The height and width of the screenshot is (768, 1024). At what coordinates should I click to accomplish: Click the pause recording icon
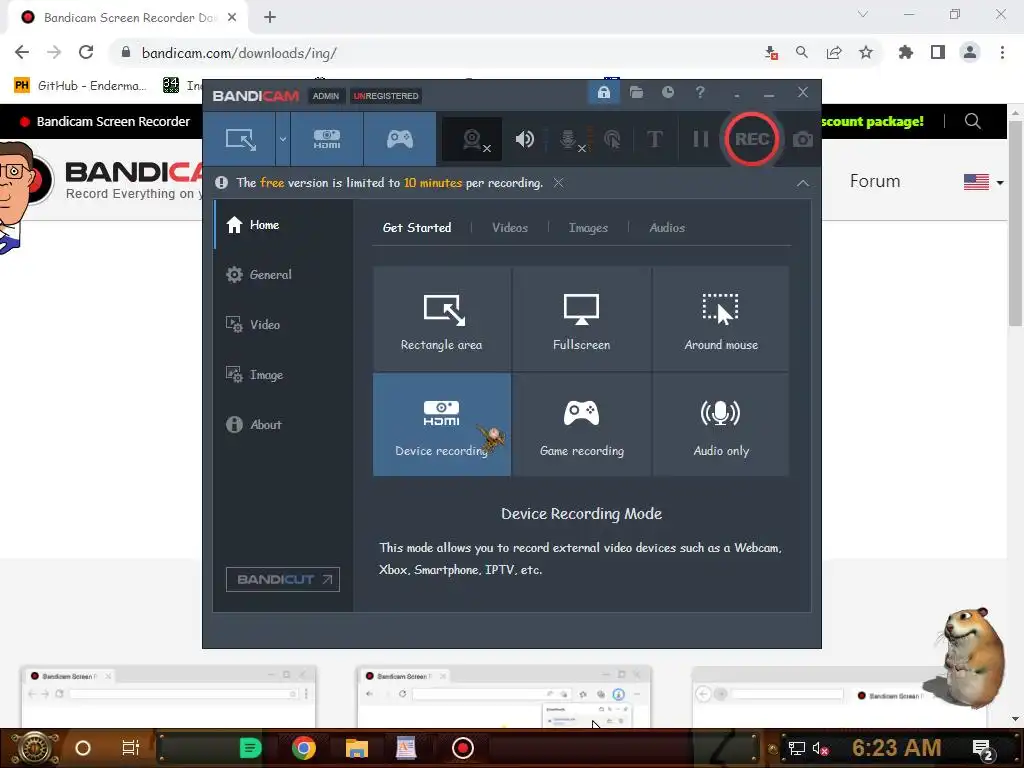(x=701, y=139)
